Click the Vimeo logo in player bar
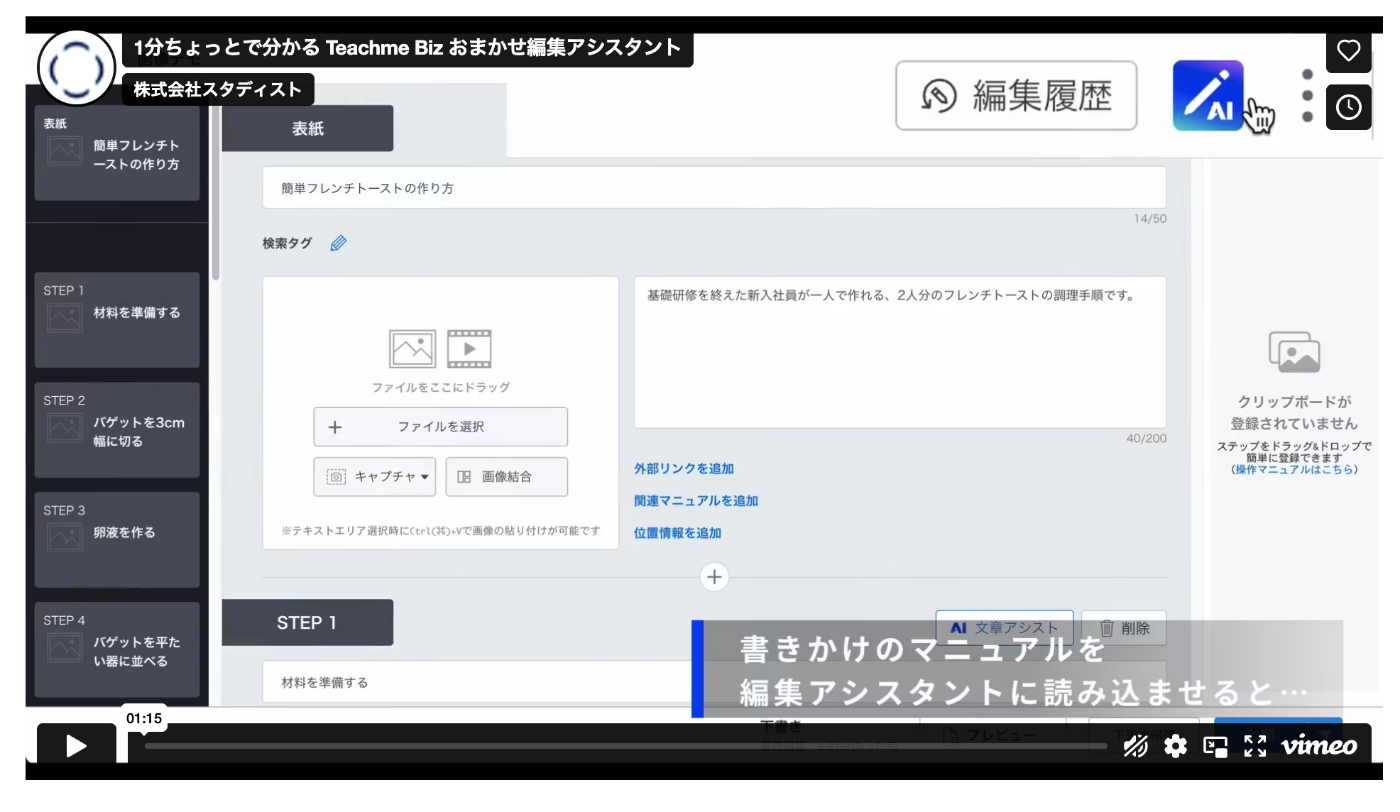Screen dimensions: 1400x812 [1319, 746]
